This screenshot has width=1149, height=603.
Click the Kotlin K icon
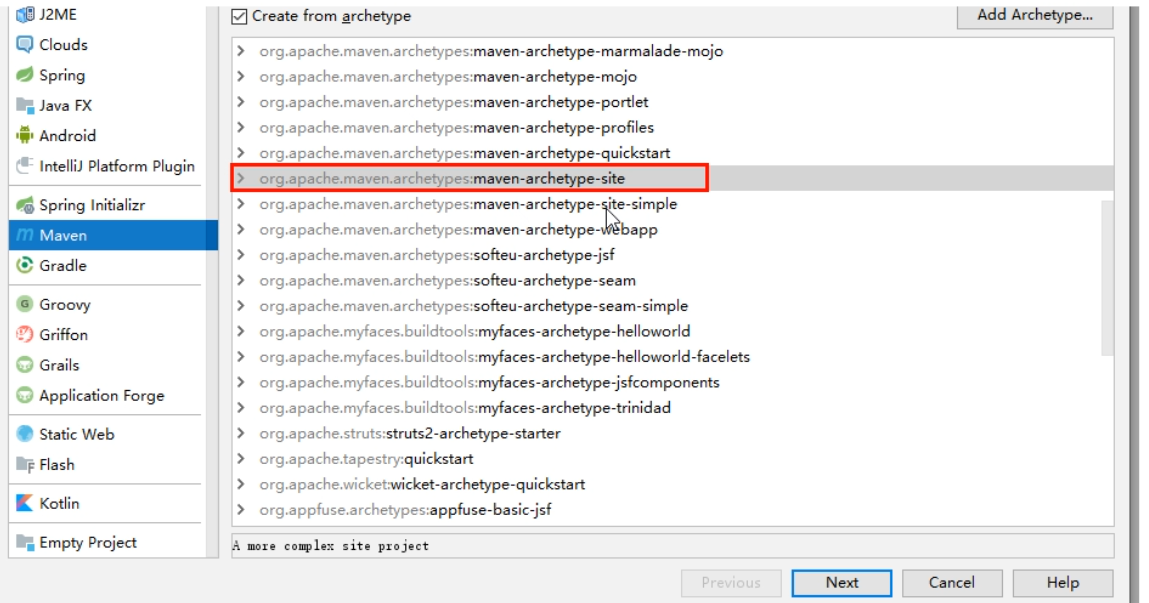tap(25, 503)
